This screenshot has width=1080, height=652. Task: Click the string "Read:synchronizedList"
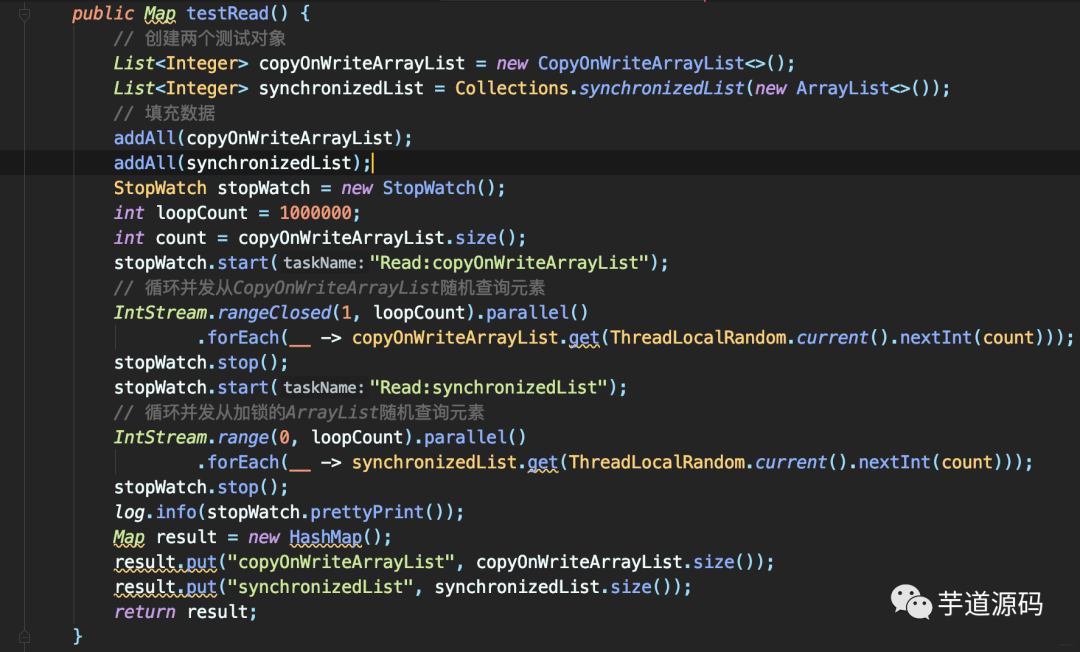pyautogui.click(x=488, y=387)
